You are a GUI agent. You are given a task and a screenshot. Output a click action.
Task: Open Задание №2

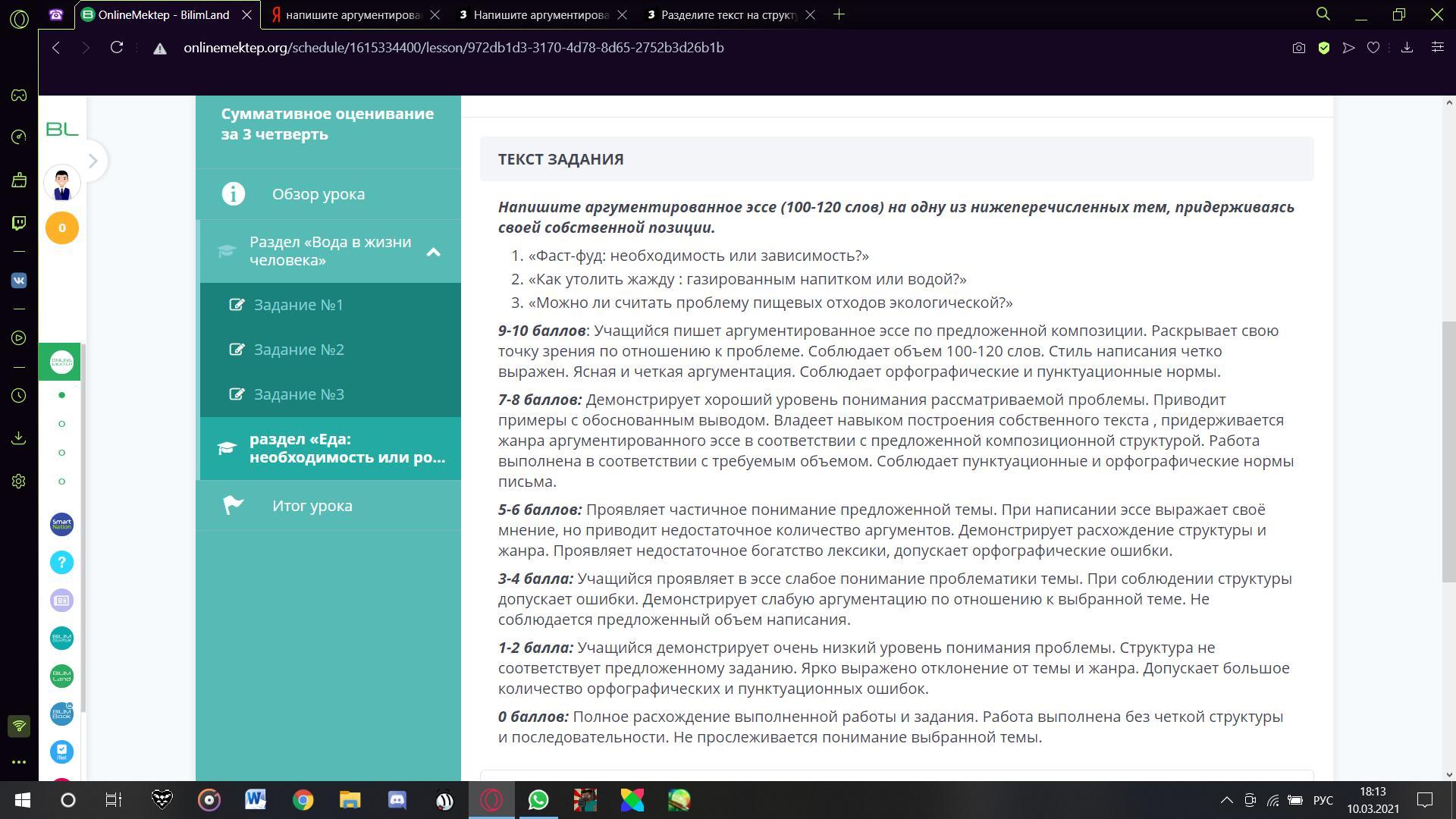(x=330, y=350)
